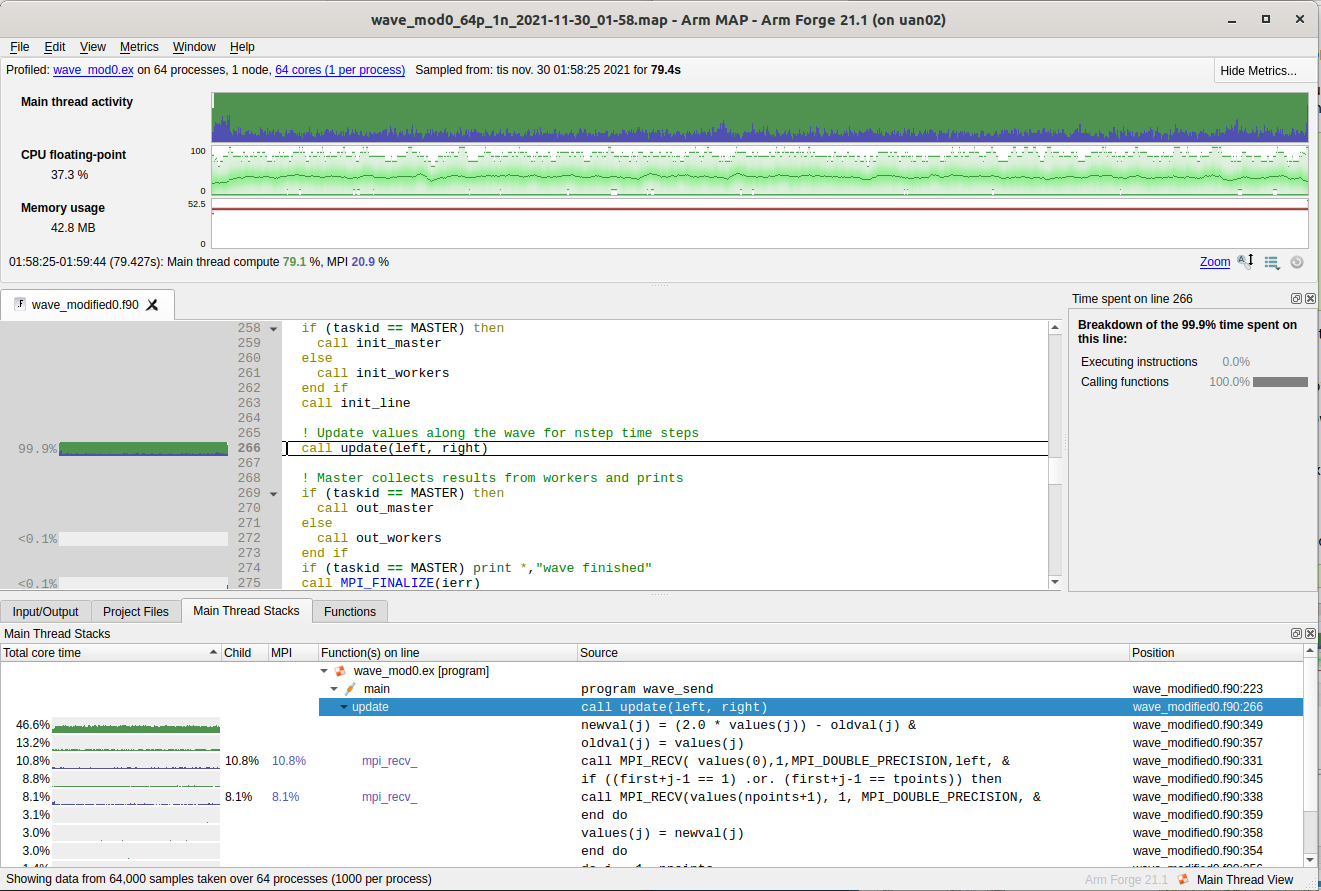Close the 'Time spent on line 266' panel
The height and width of the screenshot is (891, 1321).
[1310, 299]
